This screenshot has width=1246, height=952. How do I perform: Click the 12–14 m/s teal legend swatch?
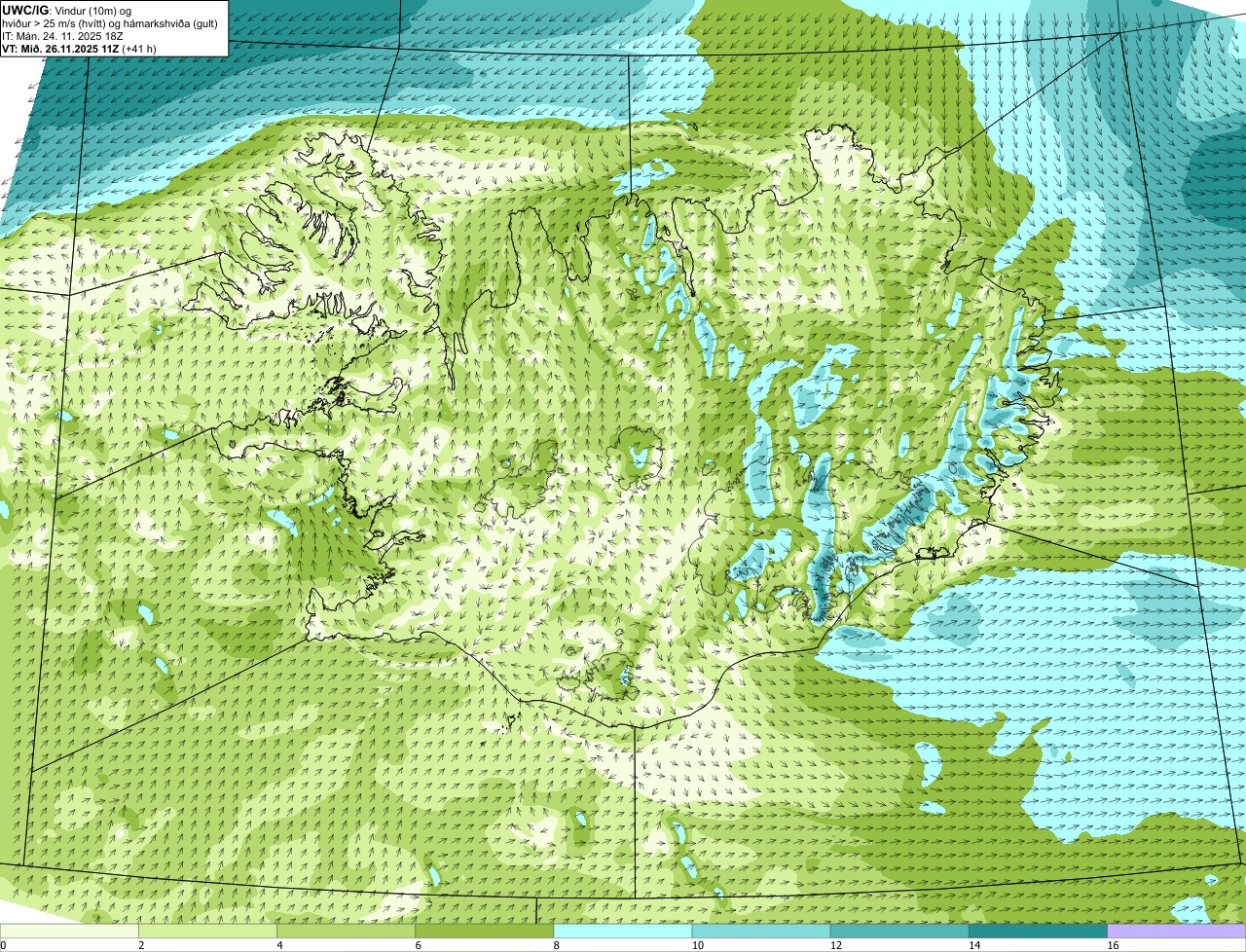point(899,932)
